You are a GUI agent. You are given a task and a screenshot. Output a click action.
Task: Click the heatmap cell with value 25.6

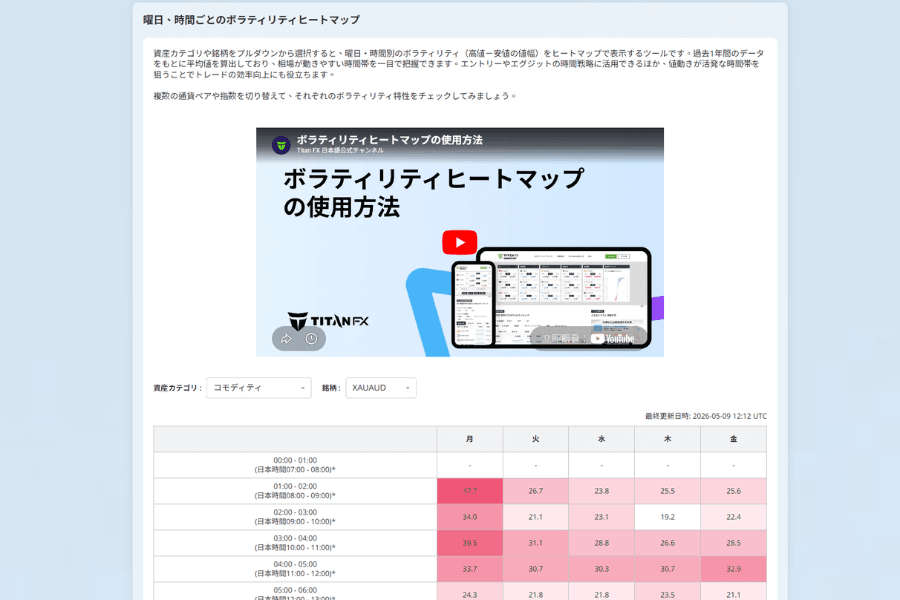coord(734,491)
